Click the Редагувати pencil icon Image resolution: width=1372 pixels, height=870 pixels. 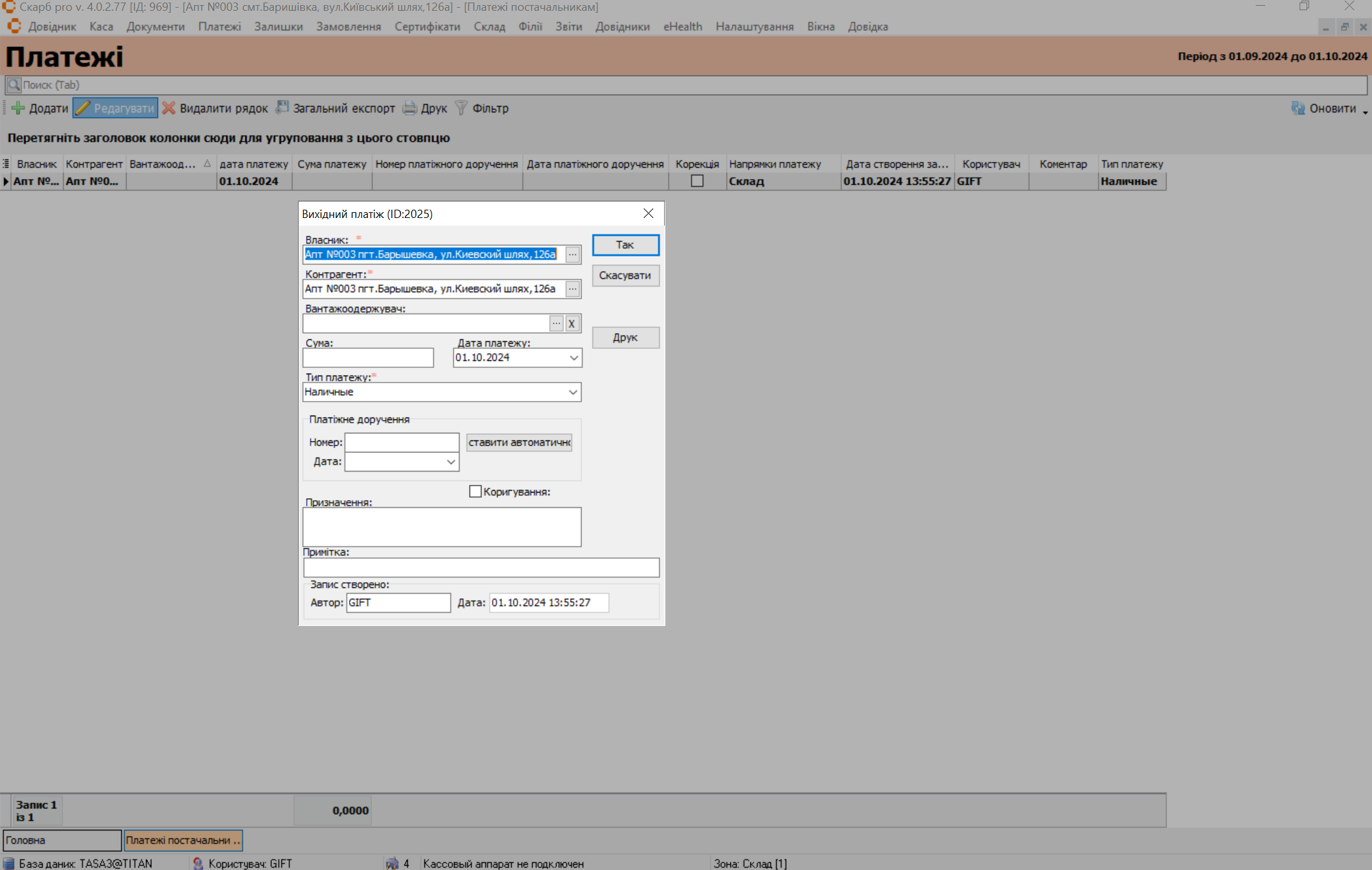83,108
